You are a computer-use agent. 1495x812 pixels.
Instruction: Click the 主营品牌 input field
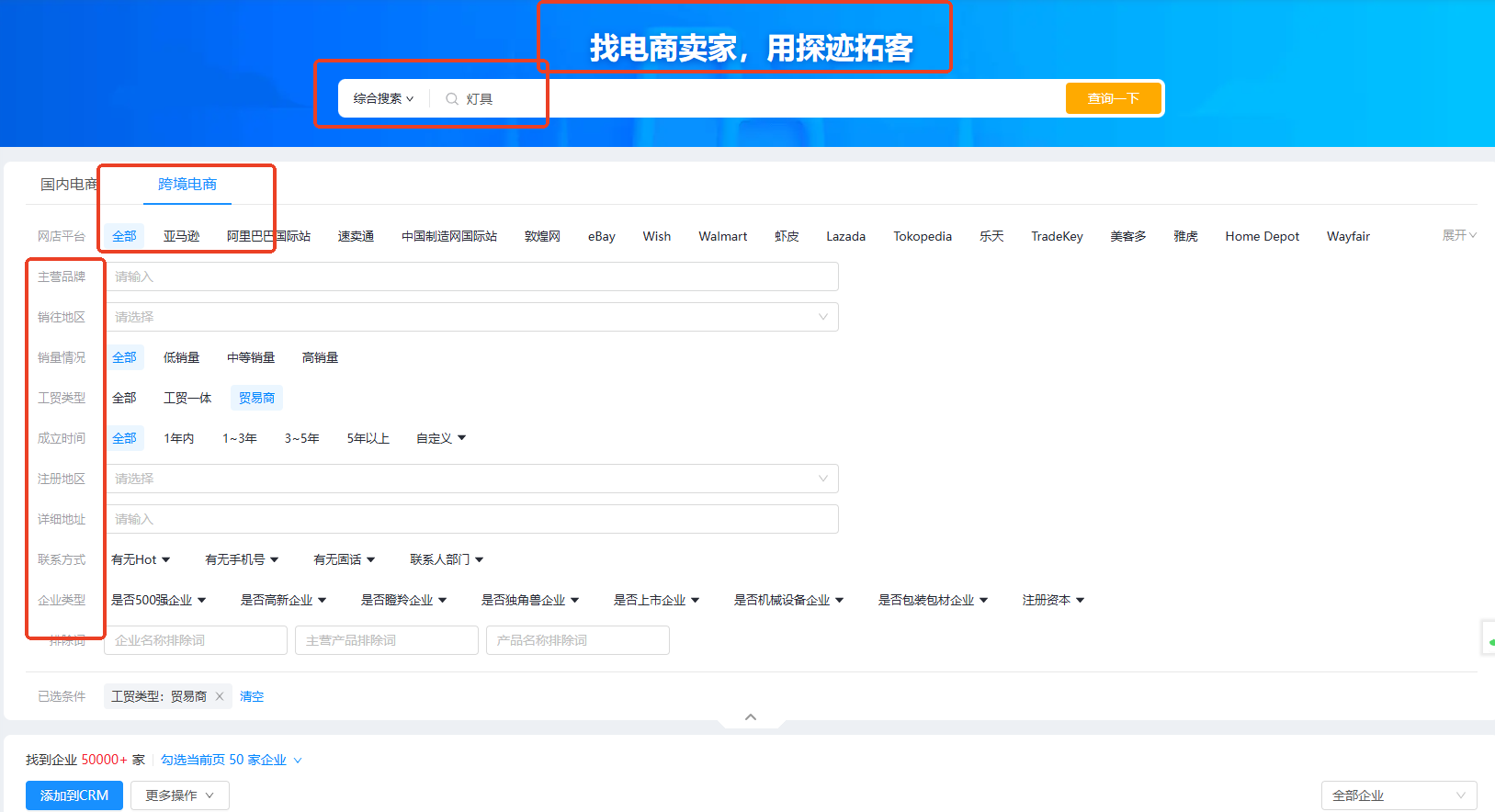tap(471, 276)
